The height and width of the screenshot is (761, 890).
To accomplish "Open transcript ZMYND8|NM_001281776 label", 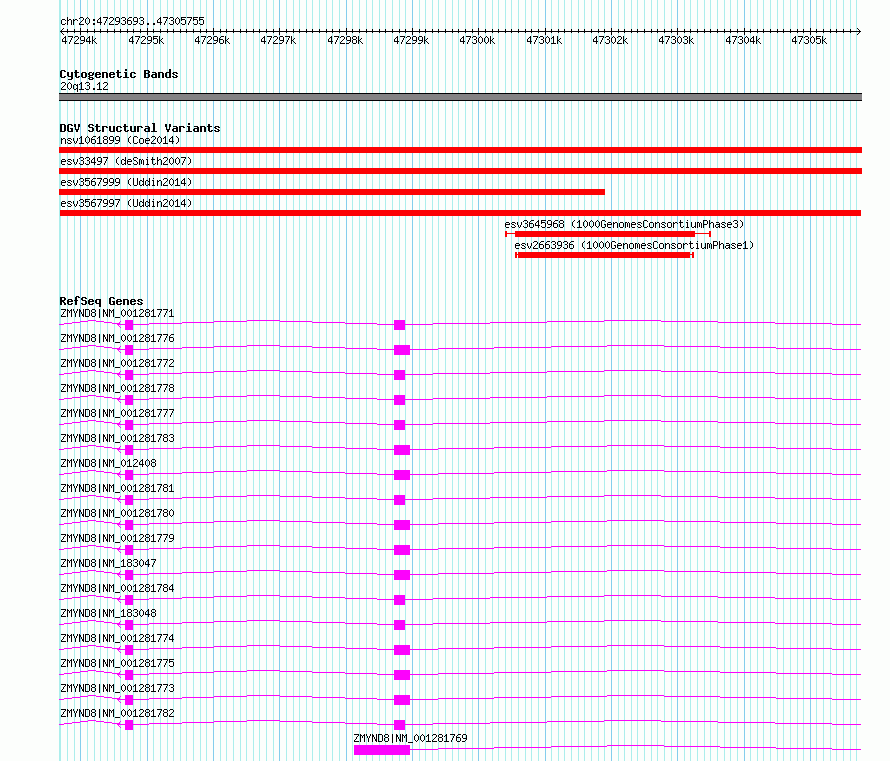I will (117, 338).
